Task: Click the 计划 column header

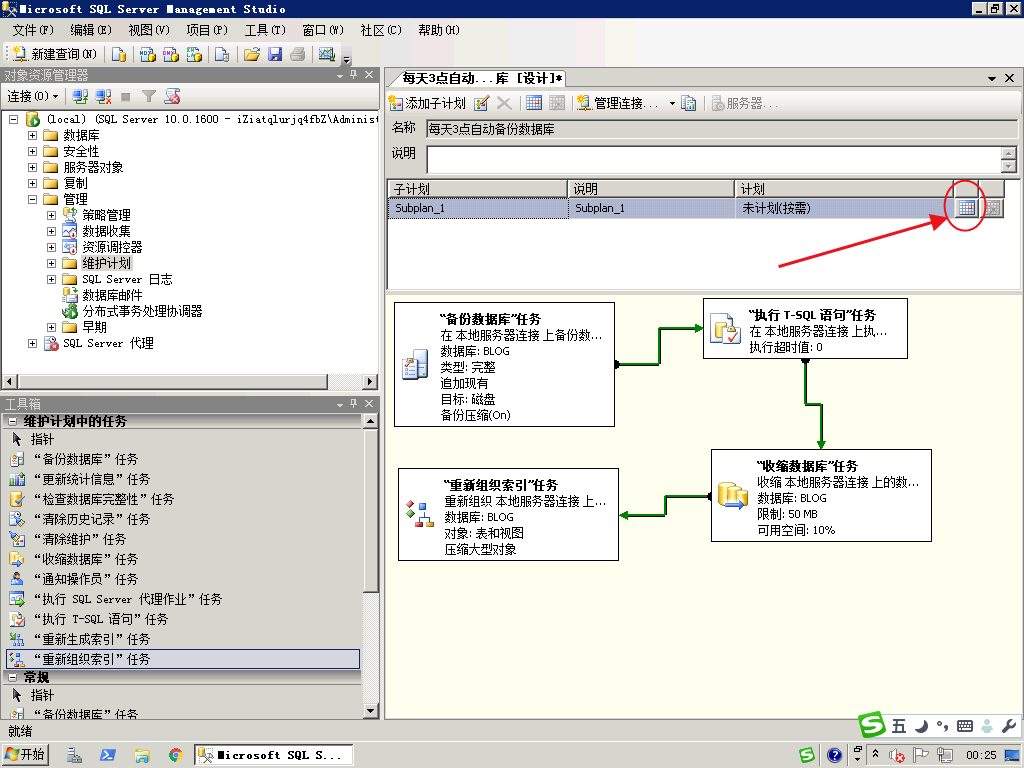Action: (844, 189)
